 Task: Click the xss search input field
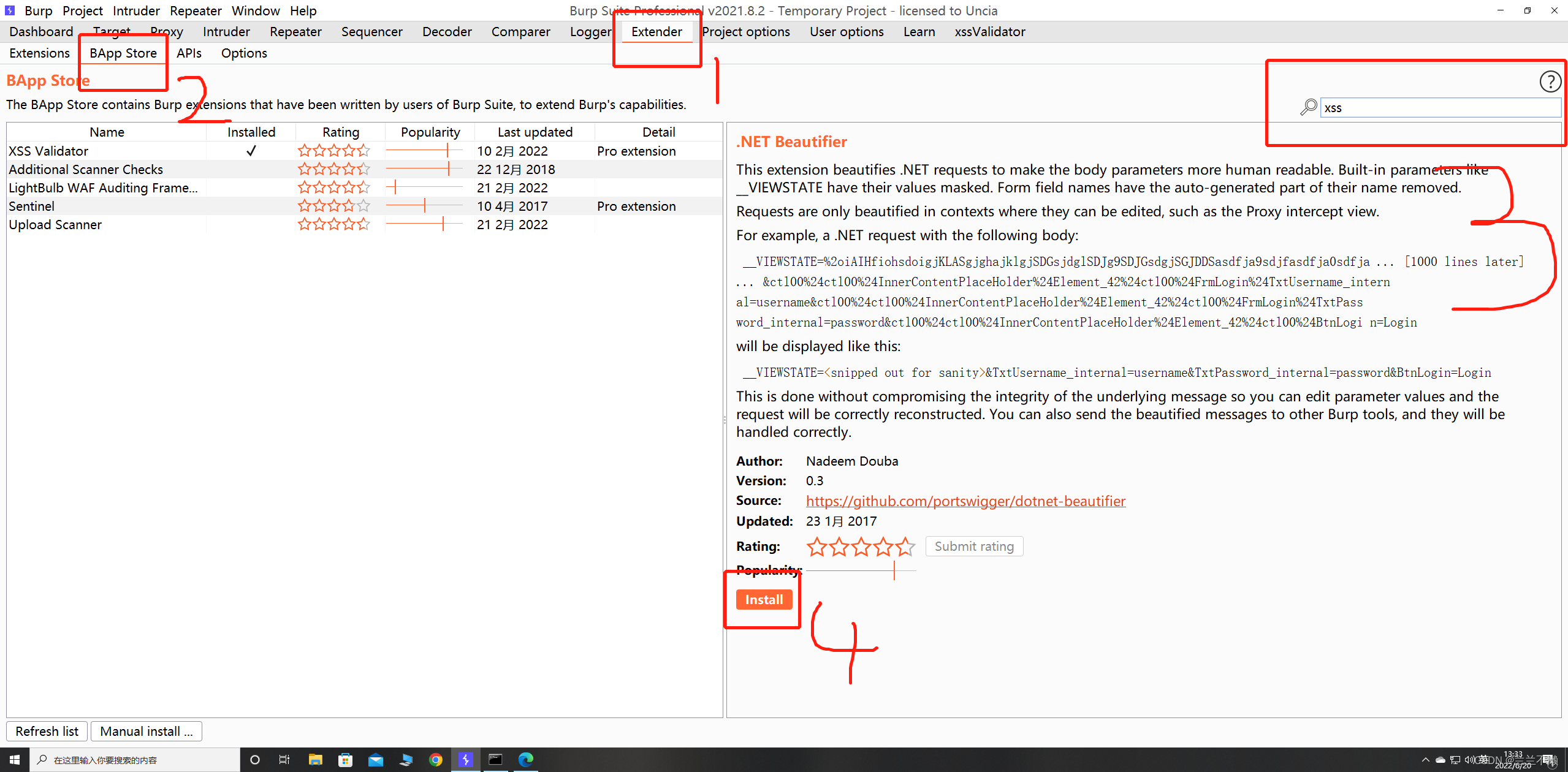pyautogui.click(x=1440, y=108)
